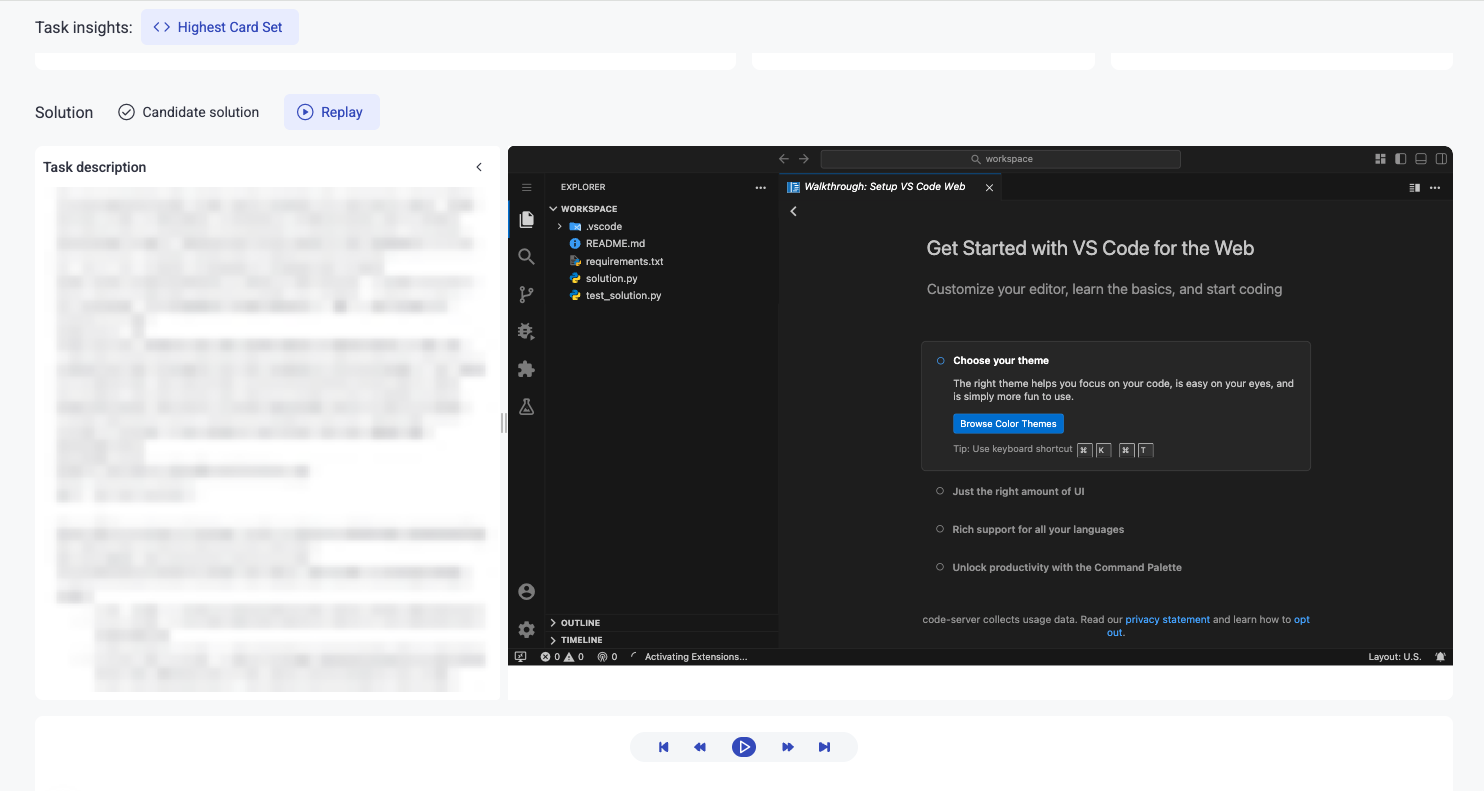Expand the .vscode folder

pyautogui.click(x=661, y=226)
